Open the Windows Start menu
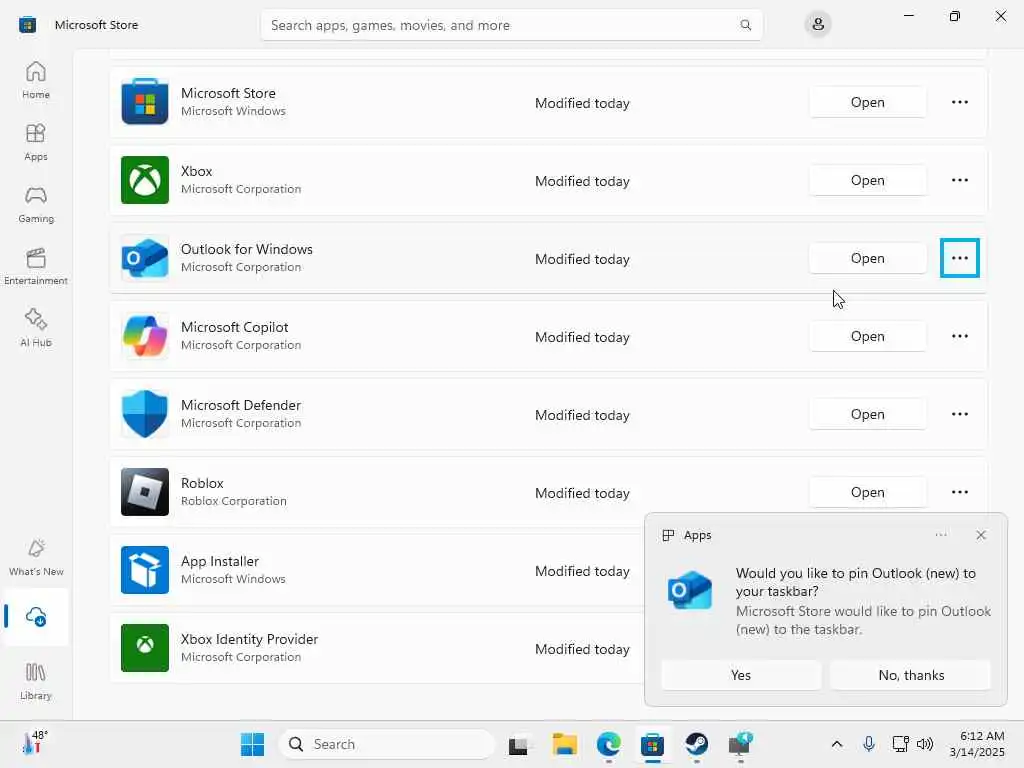 pos(252,744)
